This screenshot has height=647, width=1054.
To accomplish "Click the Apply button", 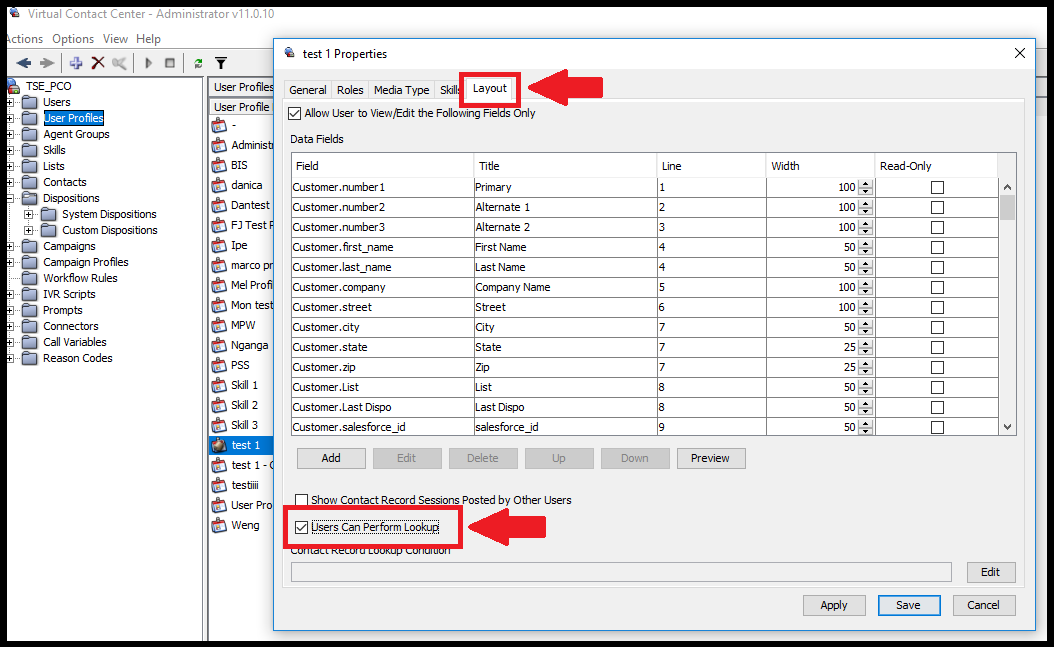I will [x=834, y=605].
